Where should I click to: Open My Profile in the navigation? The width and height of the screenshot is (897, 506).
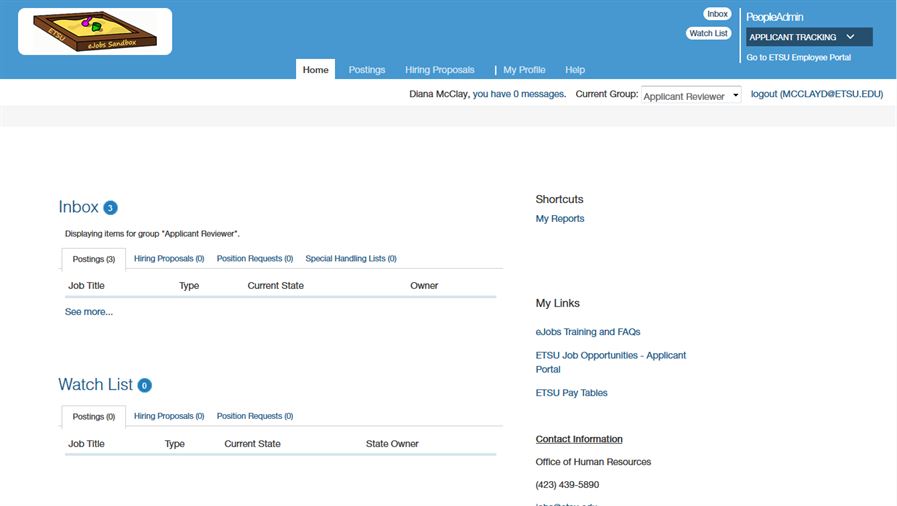(524, 70)
